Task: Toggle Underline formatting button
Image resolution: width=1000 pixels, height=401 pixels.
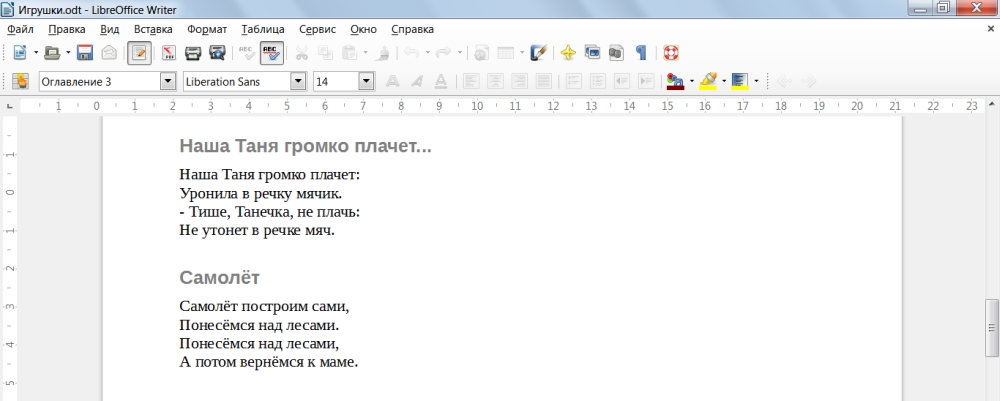Action: click(x=441, y=81)
